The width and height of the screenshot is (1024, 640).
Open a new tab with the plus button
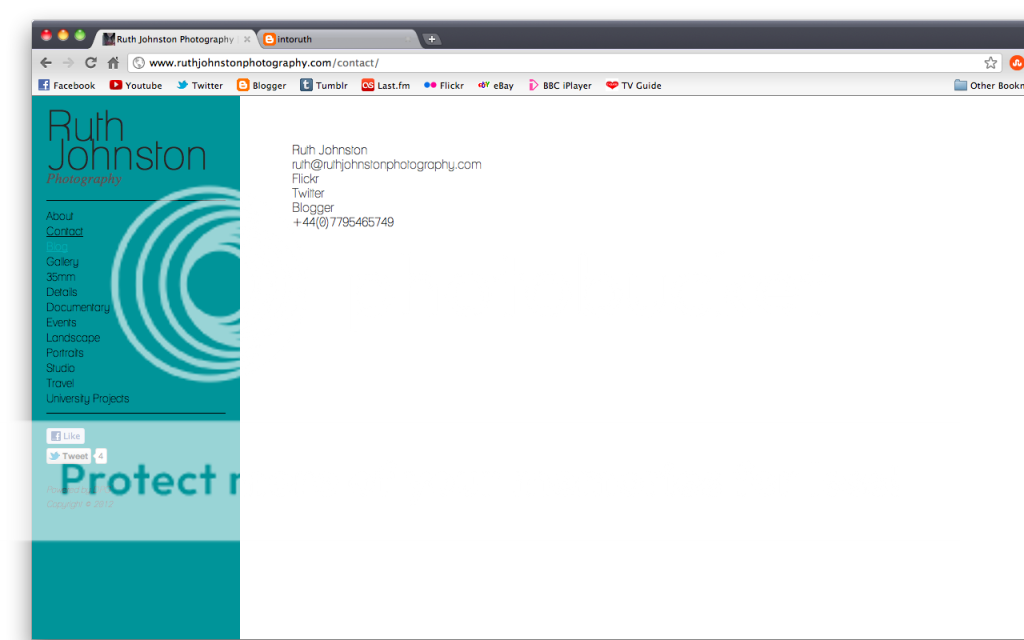point(432,39)
